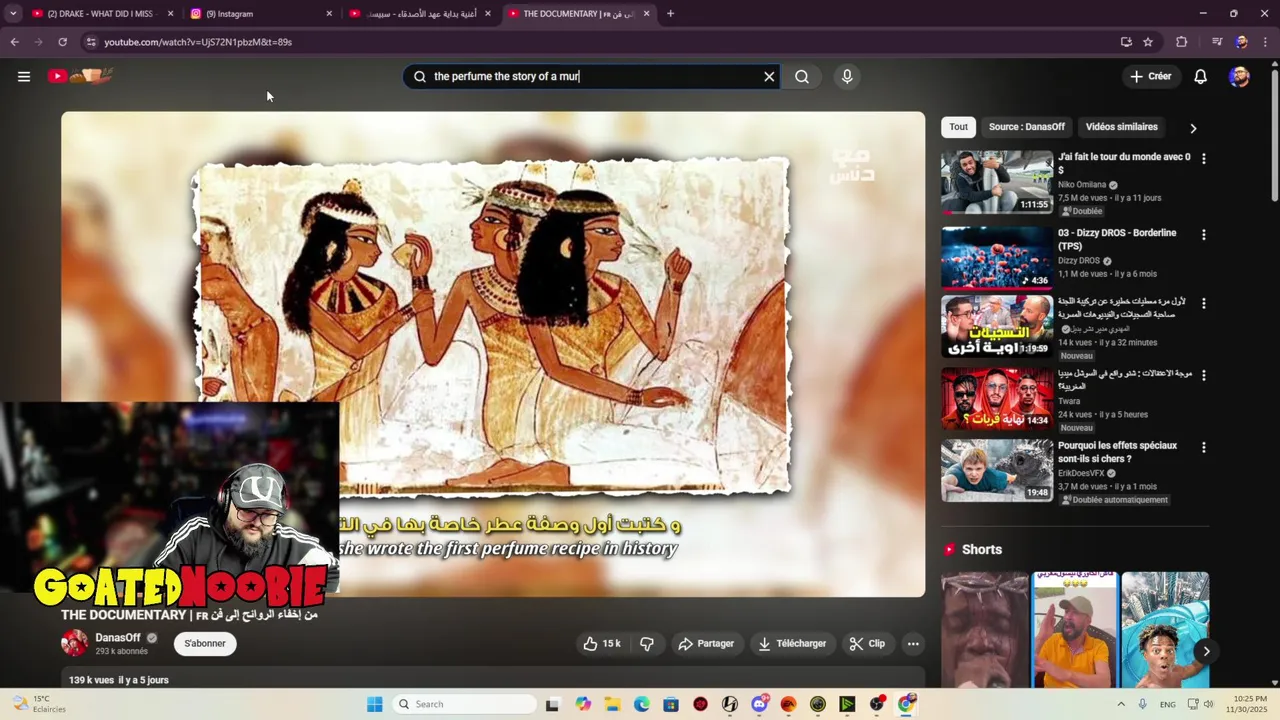Open Chrome profile avatar

point(1241,42)
